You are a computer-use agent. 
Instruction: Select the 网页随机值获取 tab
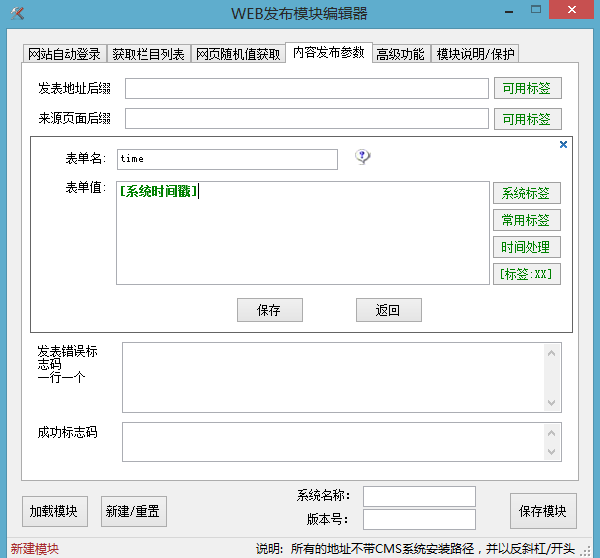click(x=238, y=54)
